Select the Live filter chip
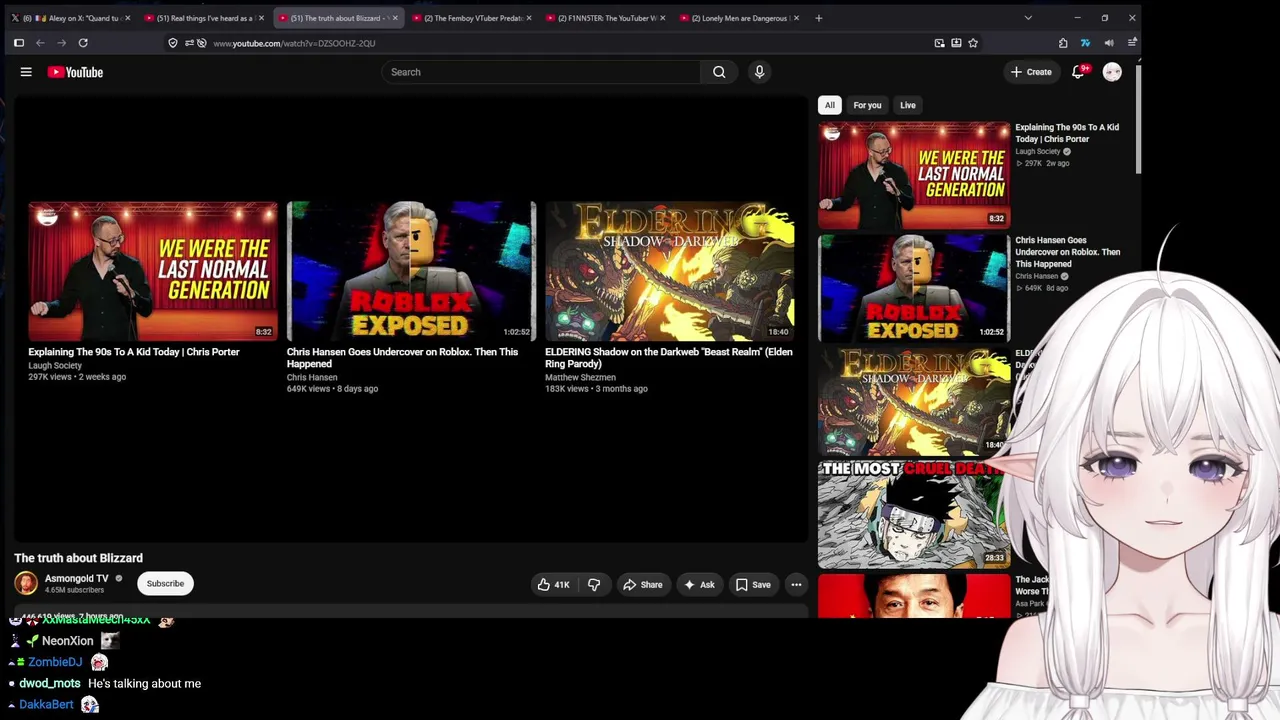The width and height of the screenshot is (1280, 720). click(907, 105)
